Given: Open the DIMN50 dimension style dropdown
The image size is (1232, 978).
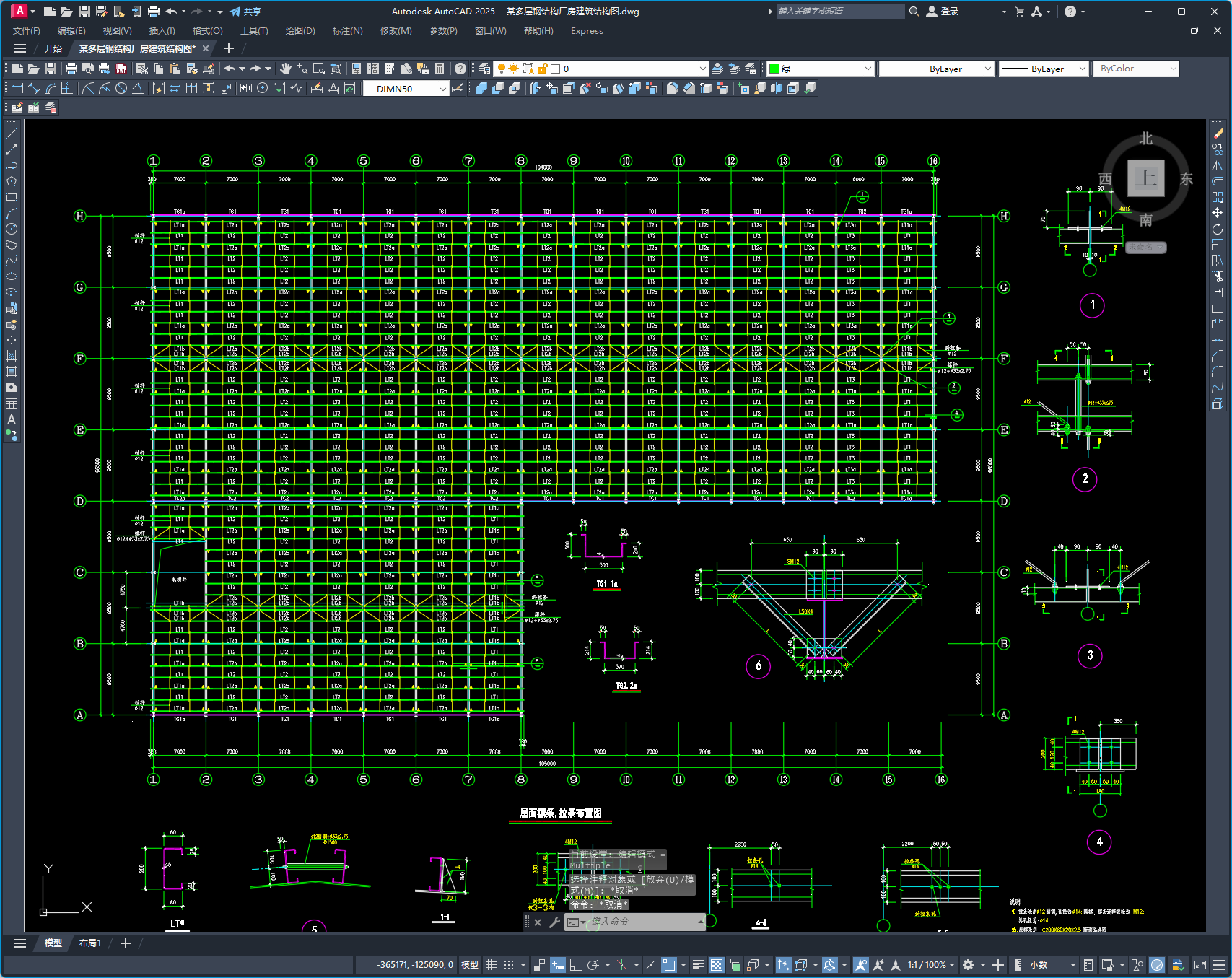Looking at the screenshot, I should [442, 89].
